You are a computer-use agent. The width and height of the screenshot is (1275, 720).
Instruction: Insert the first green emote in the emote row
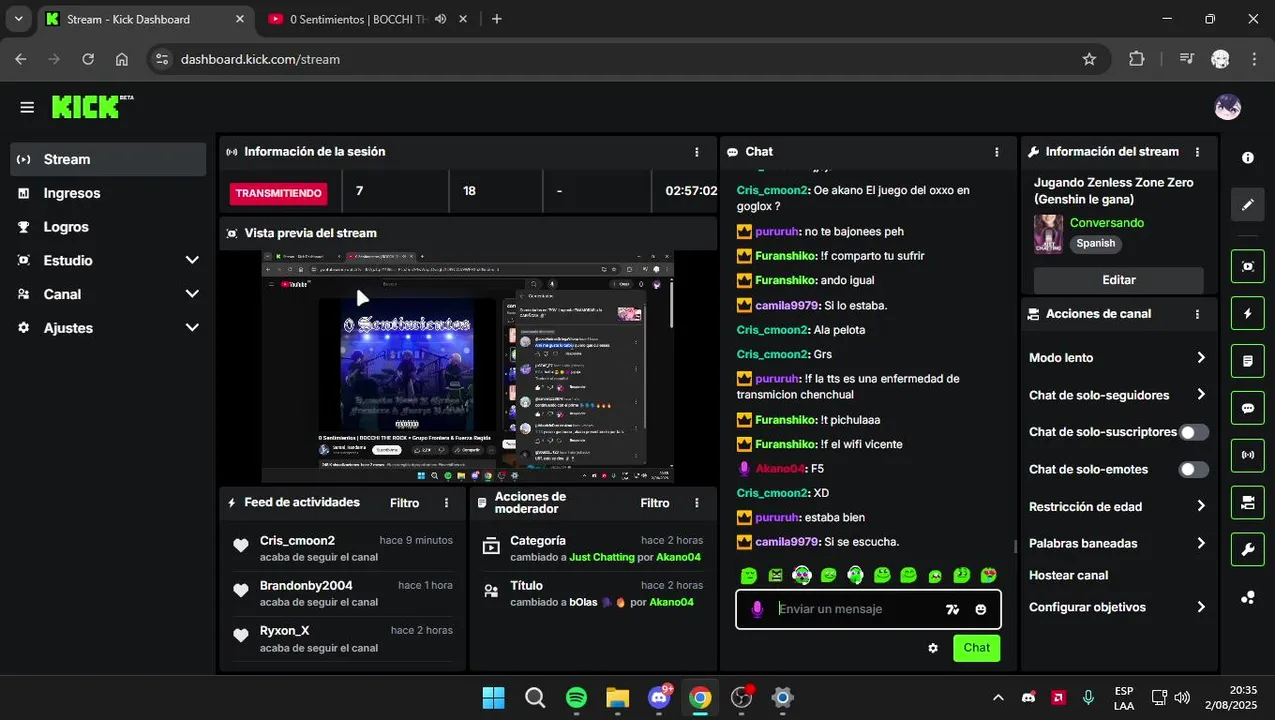[748, 575]
